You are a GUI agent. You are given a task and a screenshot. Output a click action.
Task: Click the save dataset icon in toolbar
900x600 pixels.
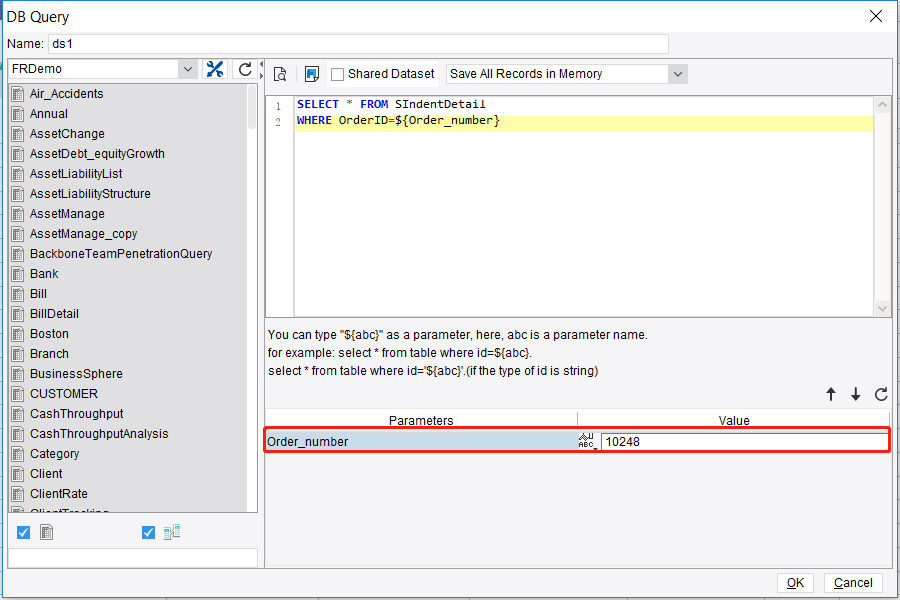(x=311, y=74)
